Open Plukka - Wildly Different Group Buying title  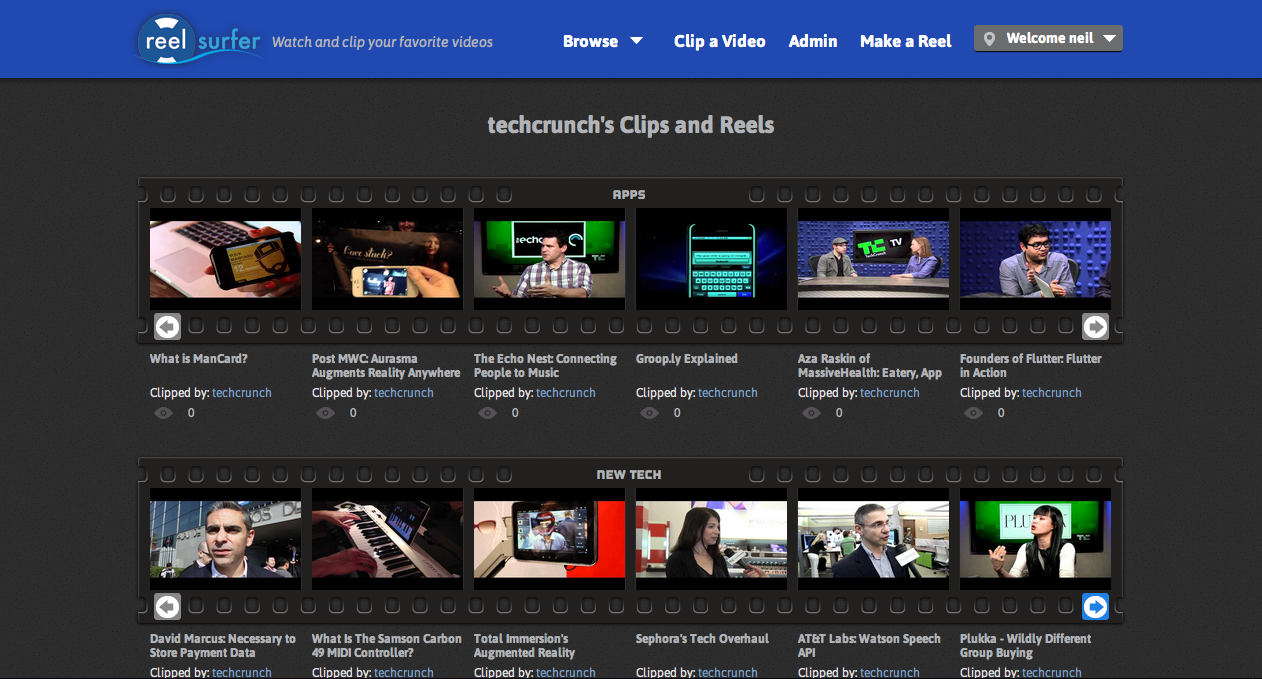click(x=1025, y=645)
